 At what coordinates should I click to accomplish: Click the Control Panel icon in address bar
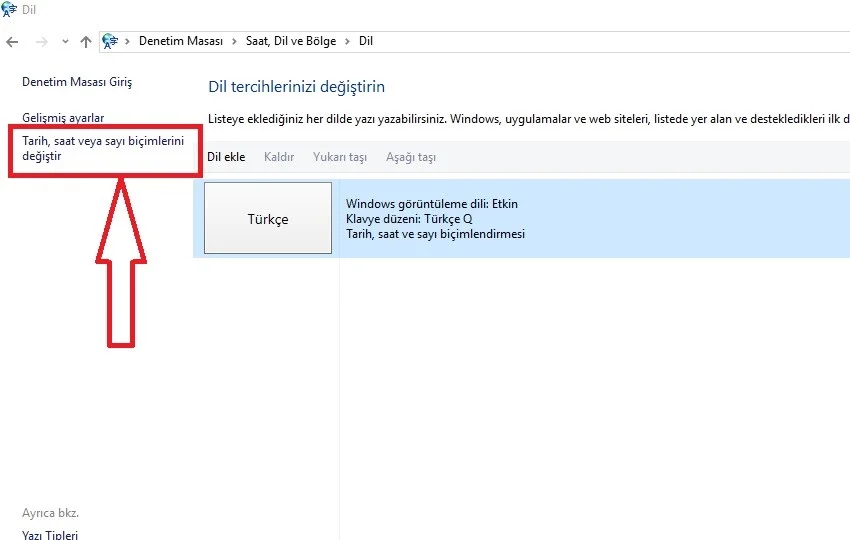[111, 41]
